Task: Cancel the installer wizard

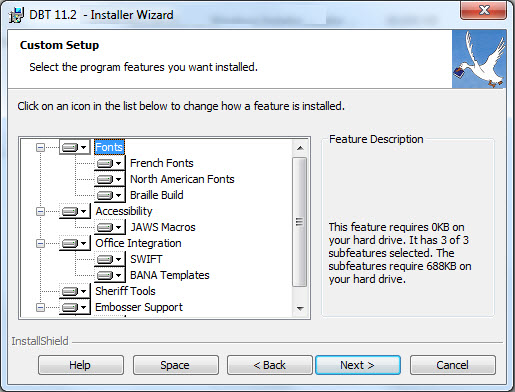Action: tap(453, 365)
